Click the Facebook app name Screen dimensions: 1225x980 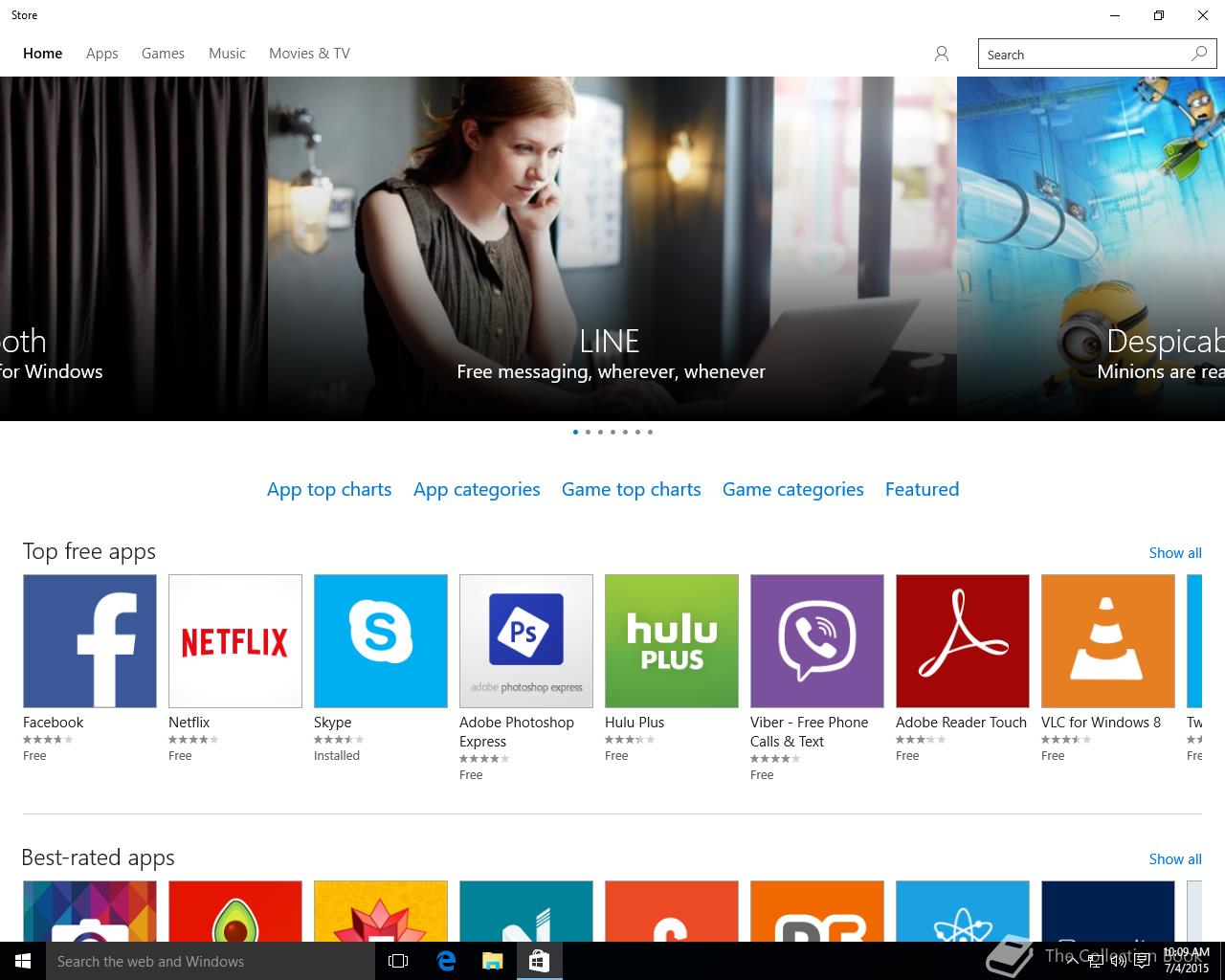point(53,723)
